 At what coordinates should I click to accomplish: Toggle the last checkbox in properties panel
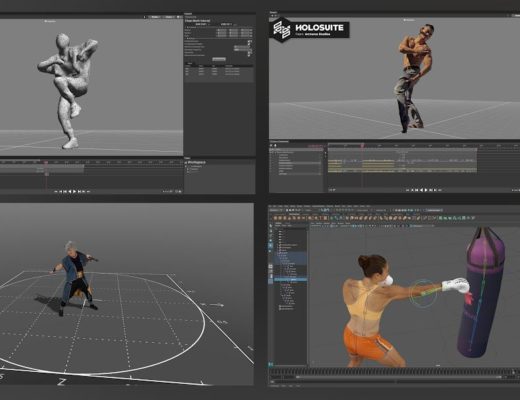pos(249,55)
